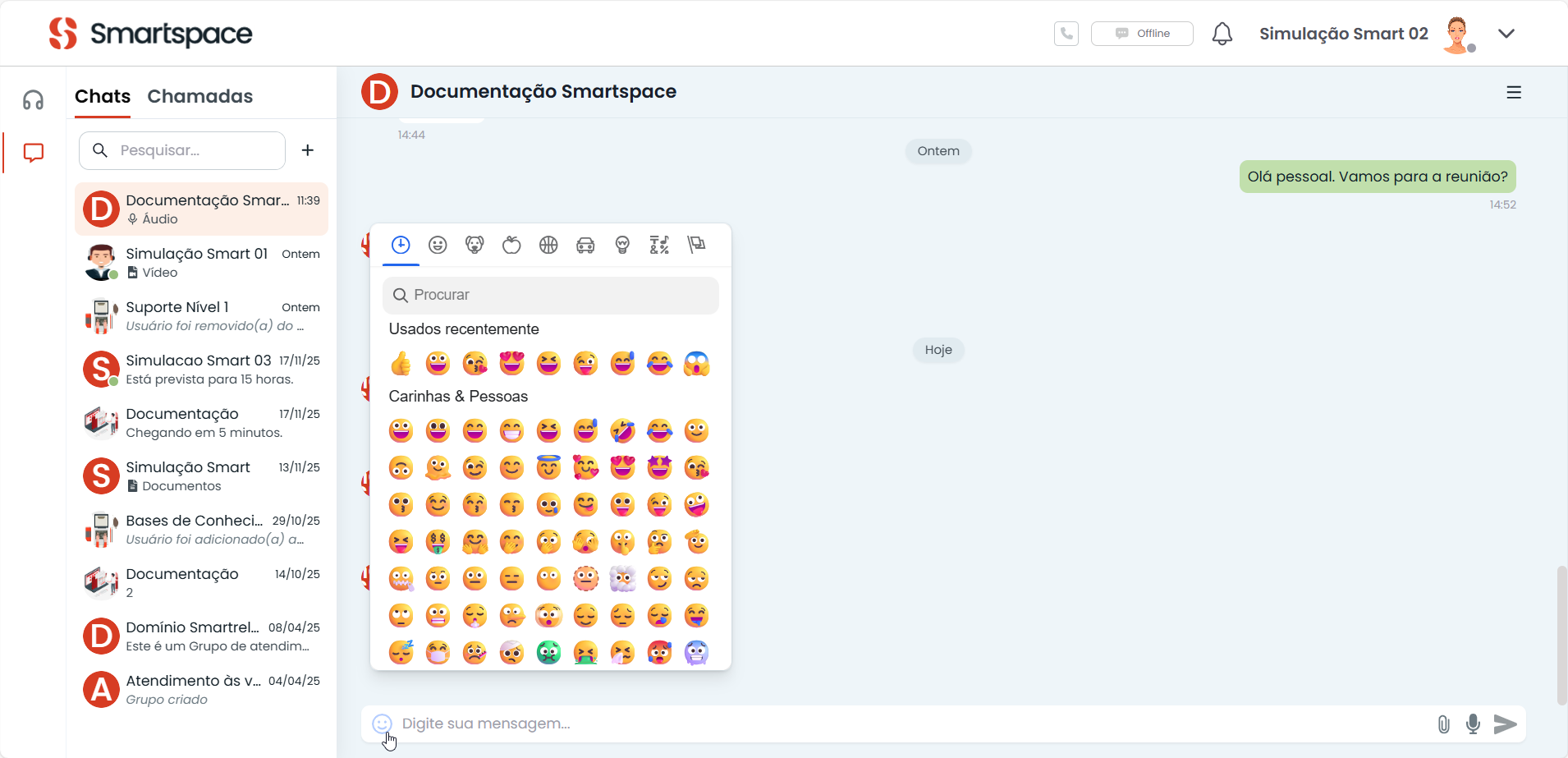Click the microphone record audio icon

coord(1474,724)
